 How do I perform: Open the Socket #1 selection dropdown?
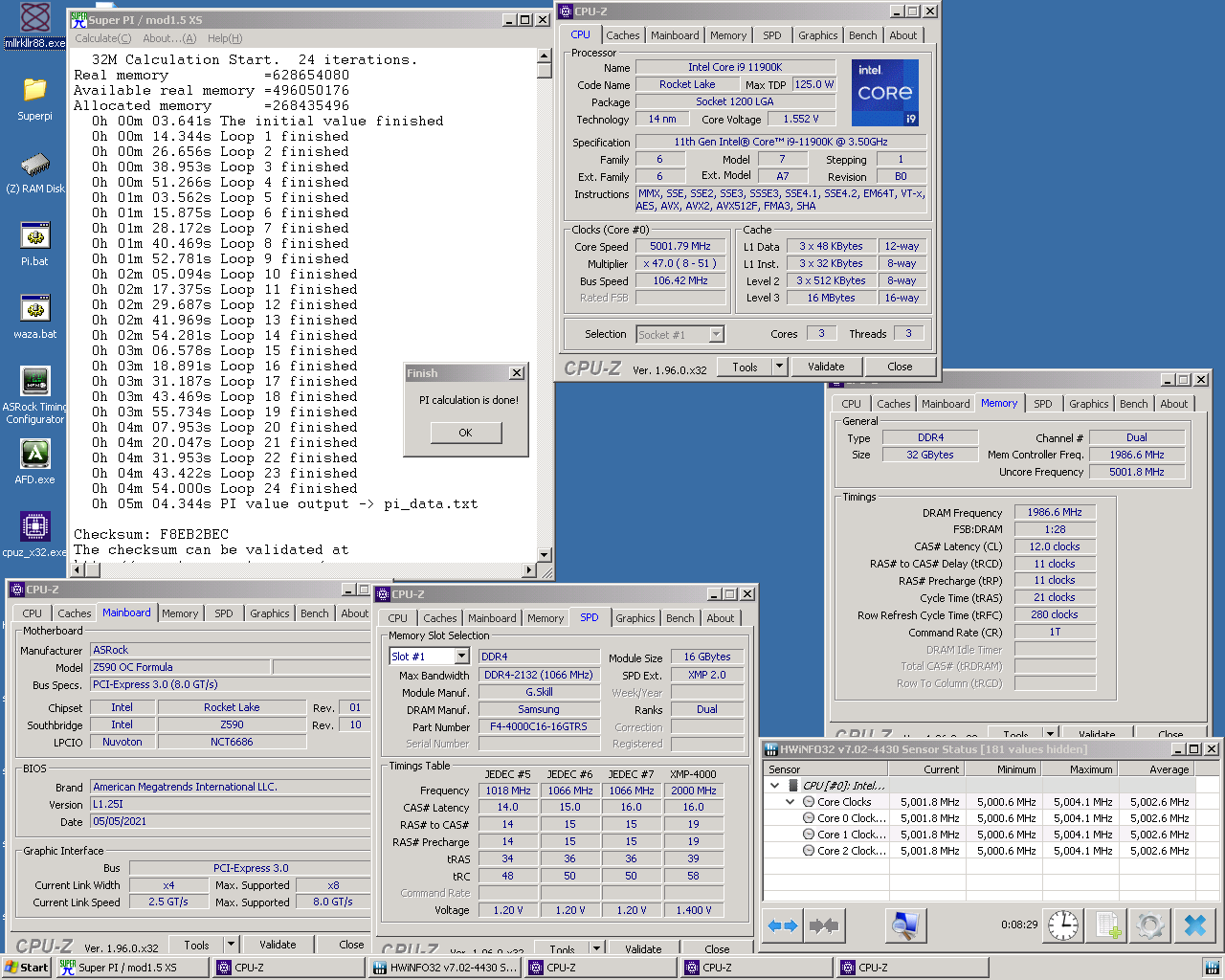pos(716,334)
